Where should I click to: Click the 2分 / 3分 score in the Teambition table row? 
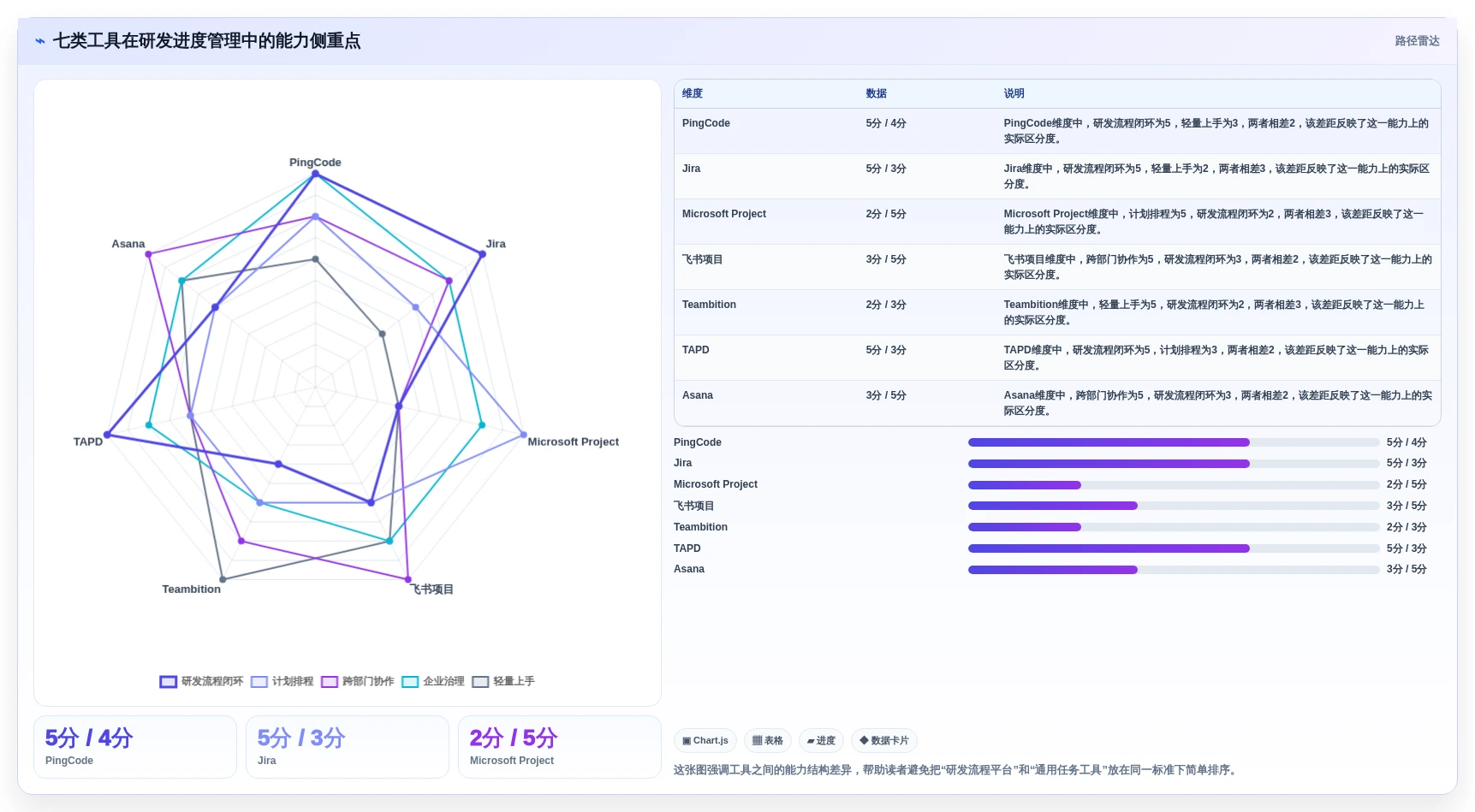click(886, 305)
